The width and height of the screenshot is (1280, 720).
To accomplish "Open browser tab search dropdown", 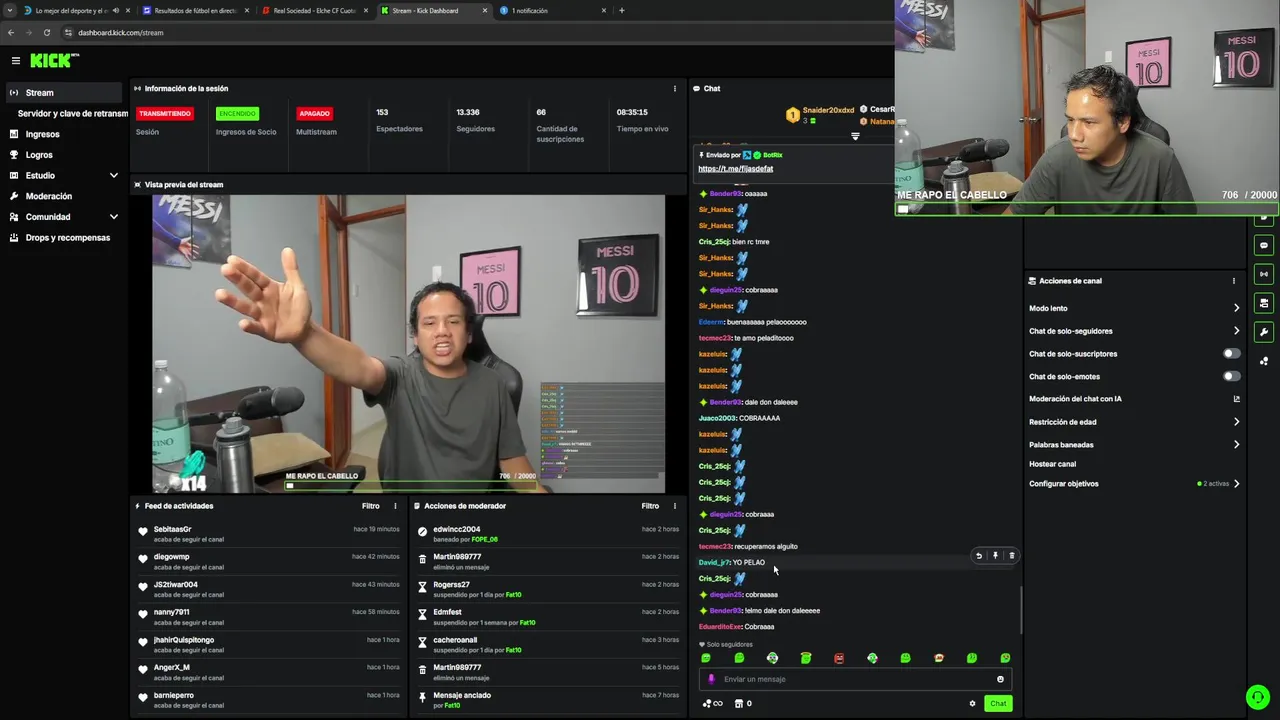I will (11, 11).
